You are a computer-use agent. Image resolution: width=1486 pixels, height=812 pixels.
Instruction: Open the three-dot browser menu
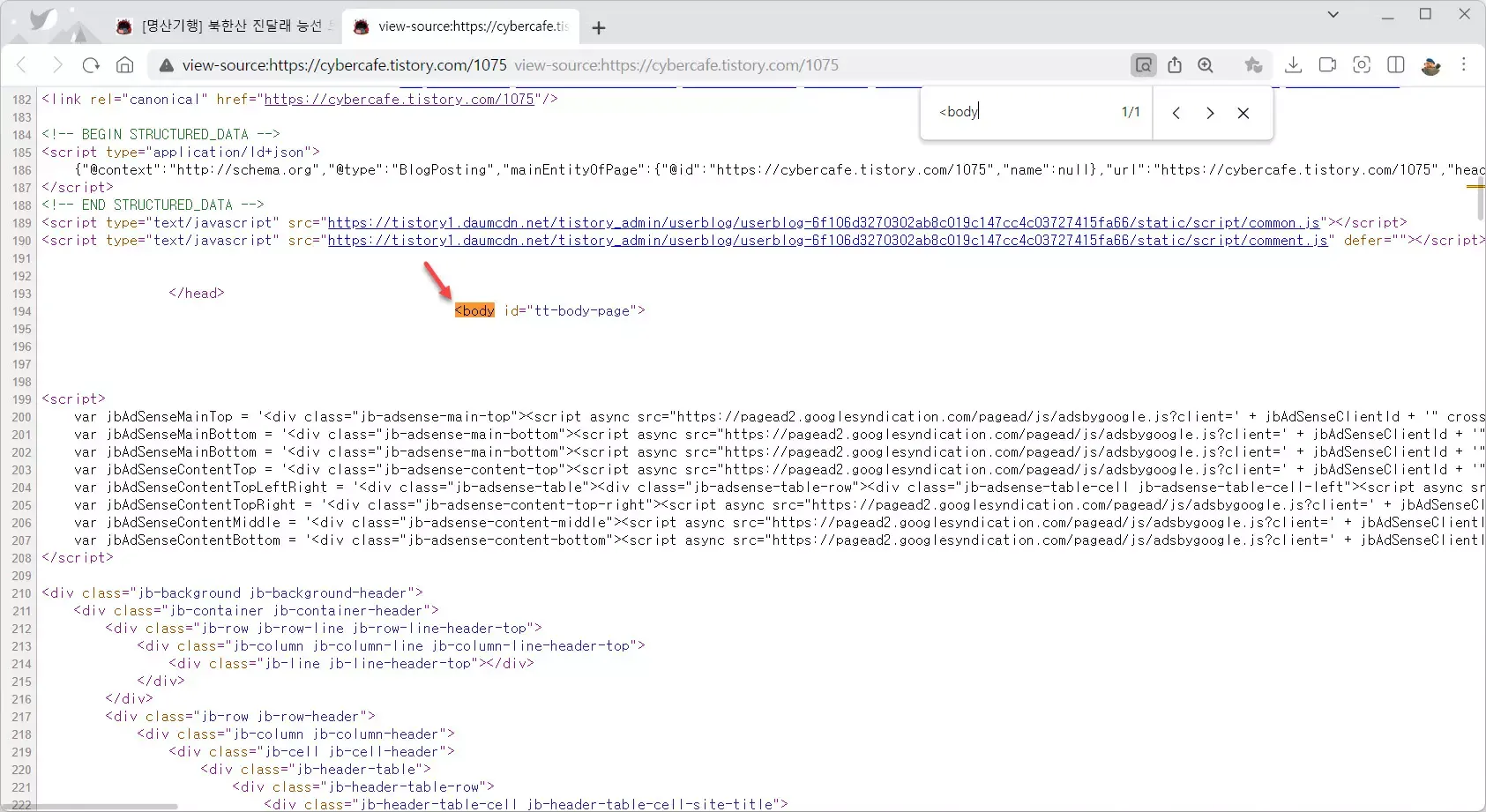[1464, 65]
